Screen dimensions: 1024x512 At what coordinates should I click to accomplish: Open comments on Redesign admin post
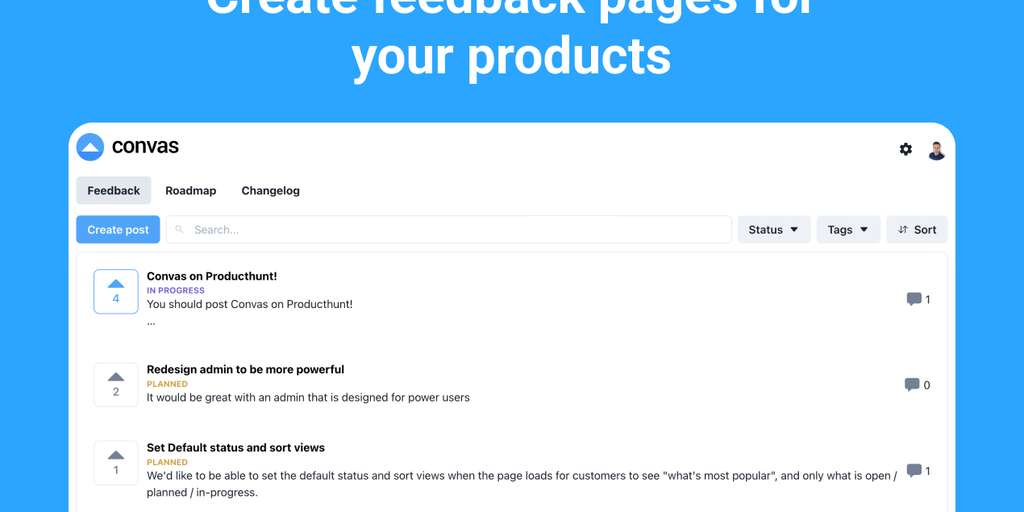point(912,385)
